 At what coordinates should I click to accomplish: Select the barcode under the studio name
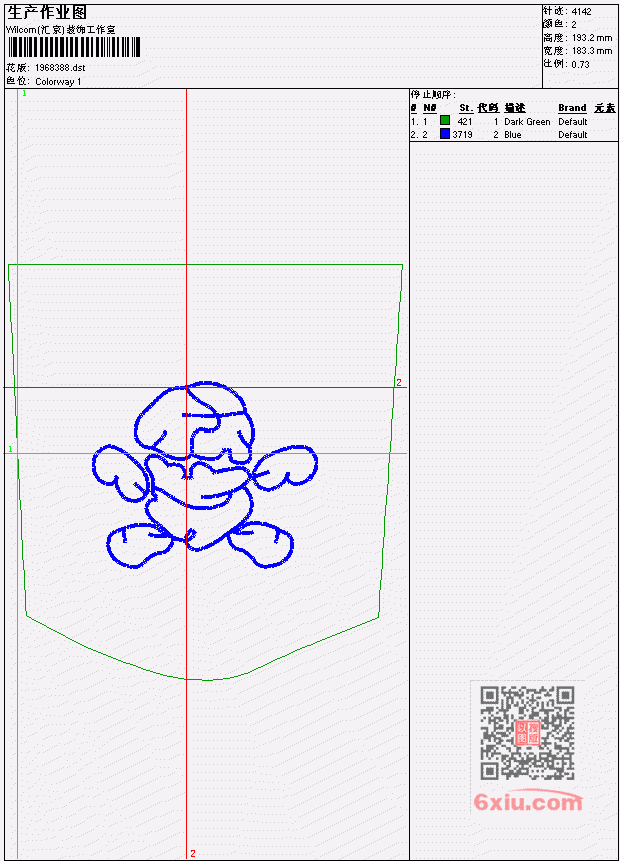pos(75,47)
